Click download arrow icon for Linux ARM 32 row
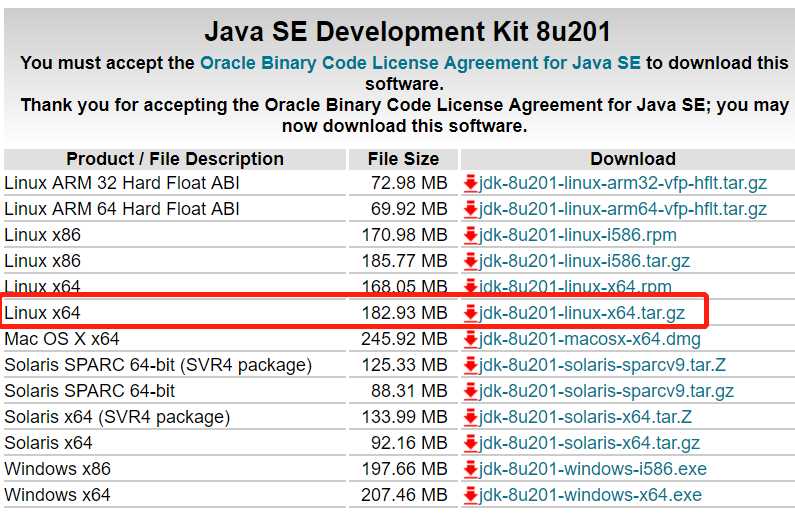 tap(471, 183)
